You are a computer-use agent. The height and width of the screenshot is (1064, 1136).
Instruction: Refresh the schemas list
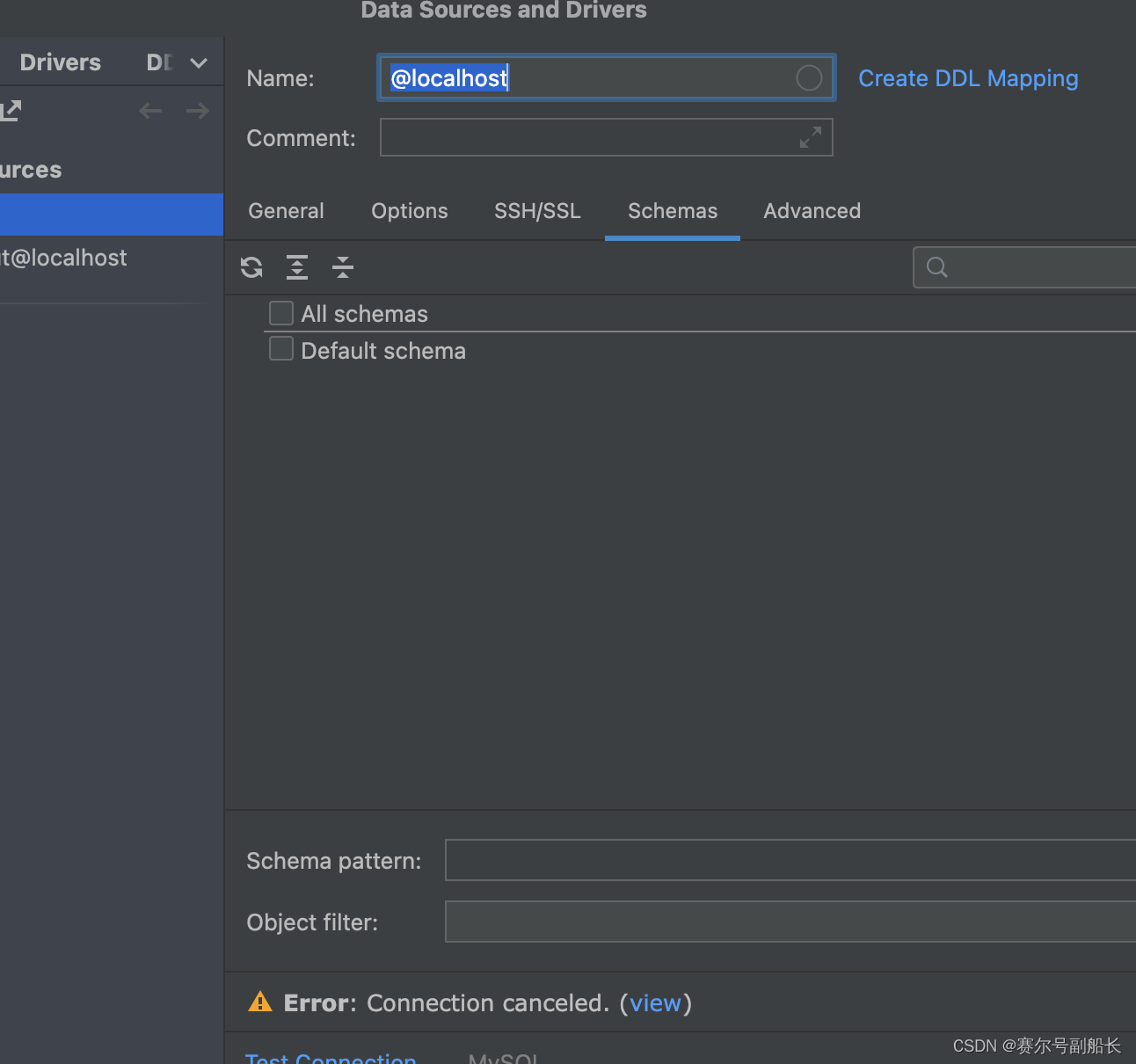coord(251,267)
